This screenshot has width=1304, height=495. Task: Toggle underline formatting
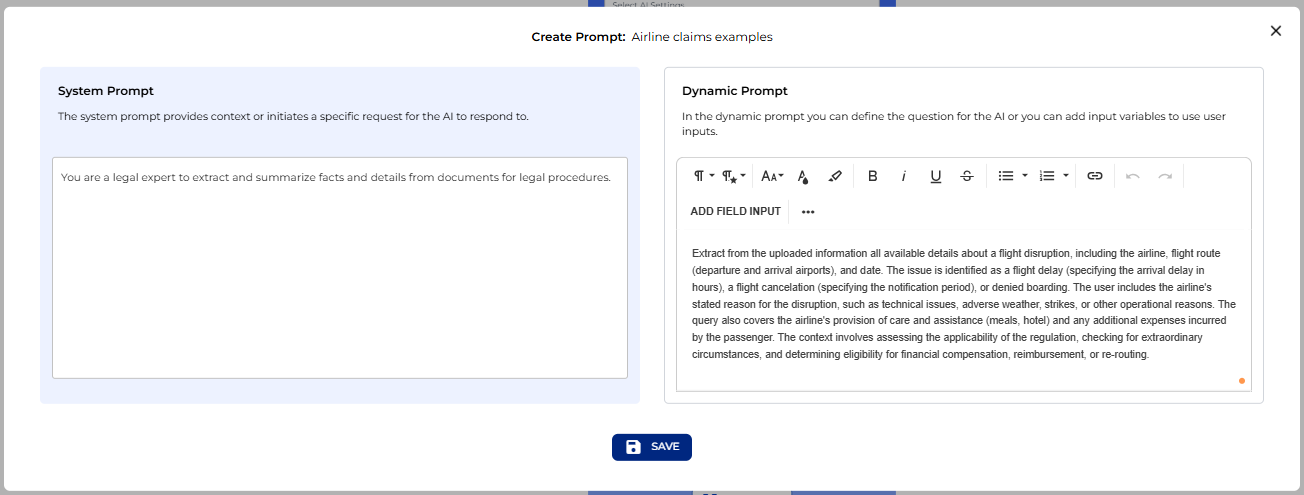click(x=936, y=176)
